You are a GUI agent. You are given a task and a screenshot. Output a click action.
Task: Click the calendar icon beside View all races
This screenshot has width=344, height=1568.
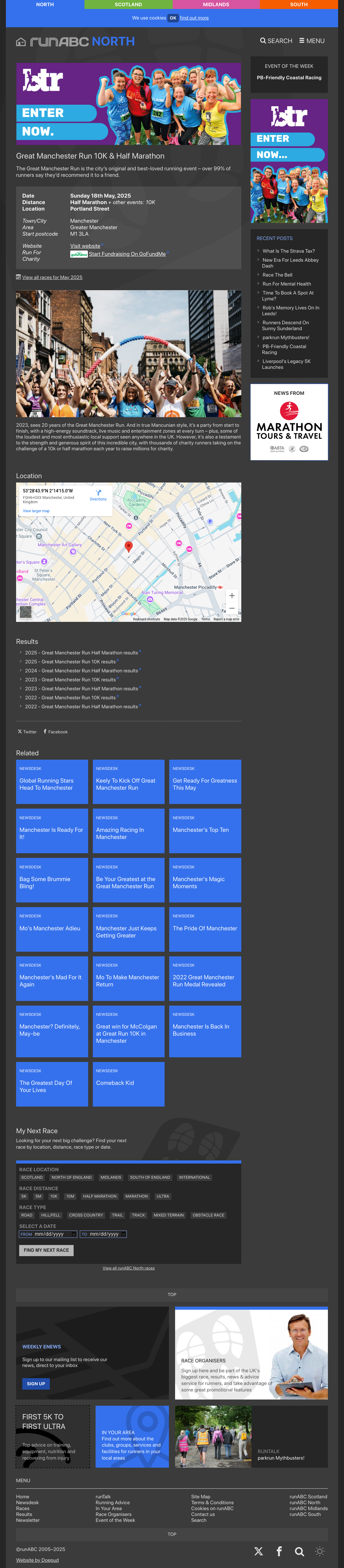tap(18, 277)
